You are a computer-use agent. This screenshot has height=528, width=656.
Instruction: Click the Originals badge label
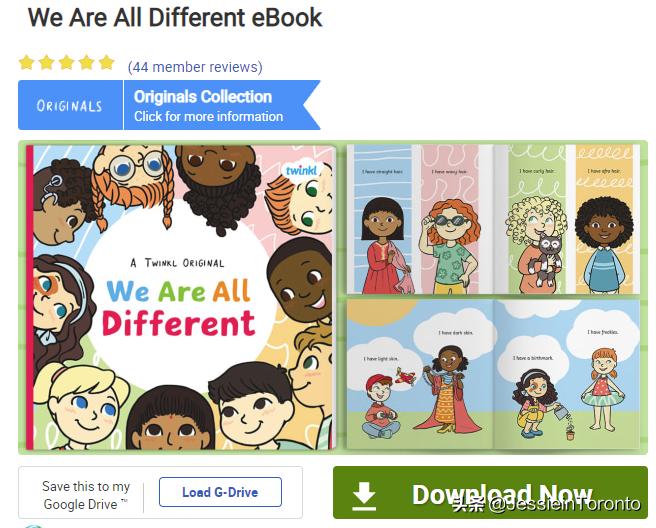70,105
